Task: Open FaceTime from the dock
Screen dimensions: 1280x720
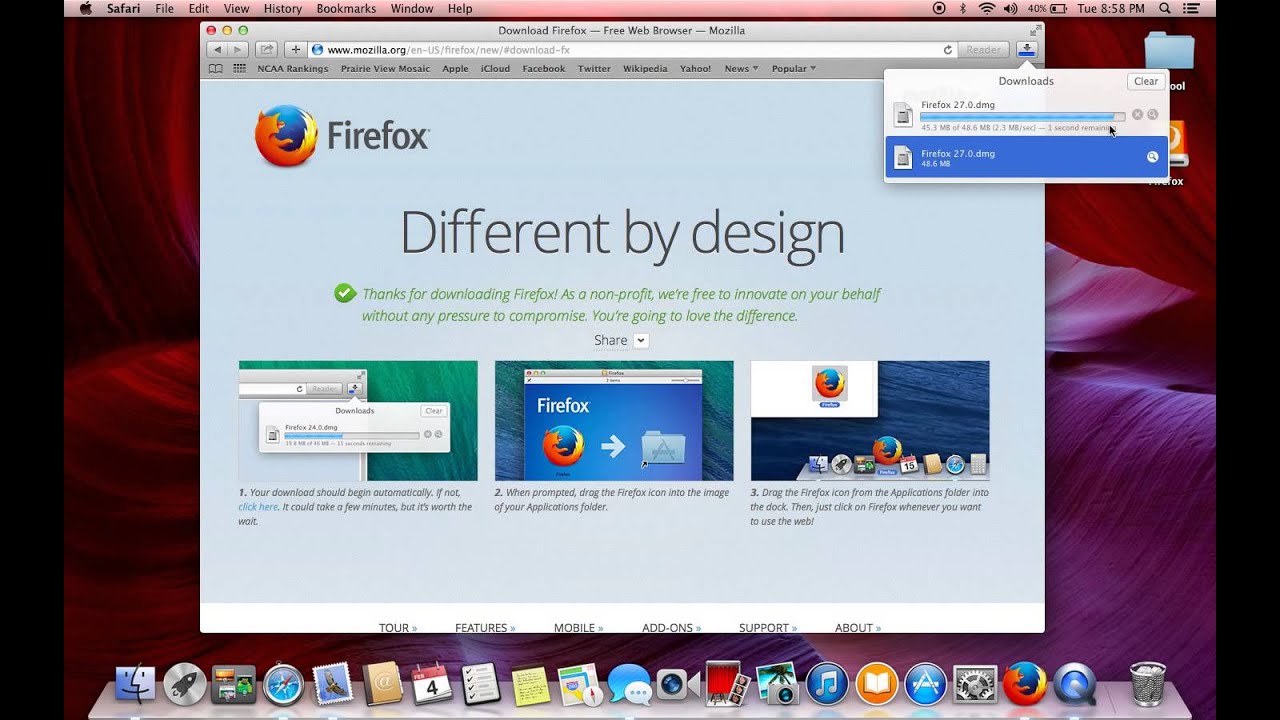Action: pyautogui.click(x=679, y=684)
